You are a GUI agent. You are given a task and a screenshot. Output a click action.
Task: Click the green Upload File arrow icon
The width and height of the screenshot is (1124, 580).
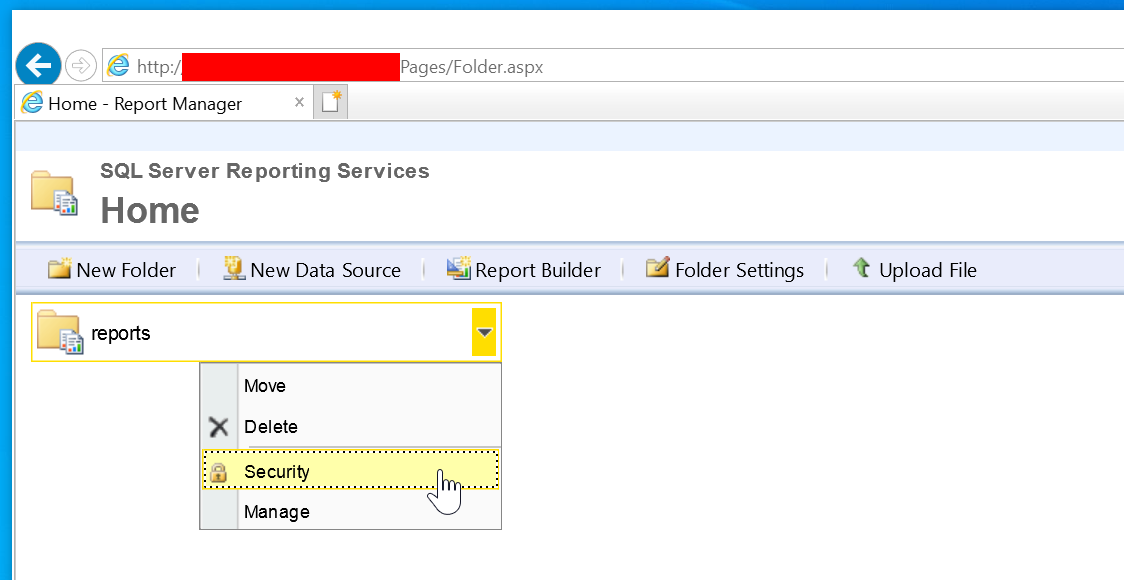click(861, 268)
